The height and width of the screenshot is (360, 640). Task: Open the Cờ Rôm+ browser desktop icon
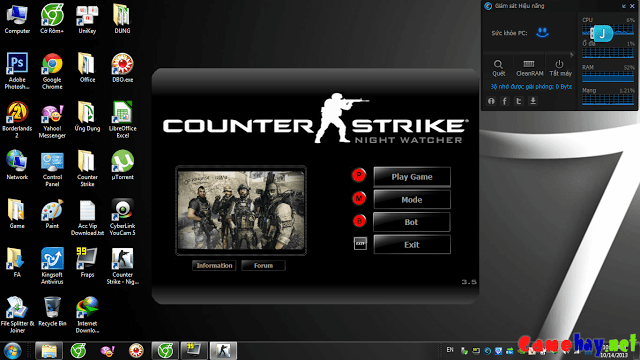click(x=52, y=19)
